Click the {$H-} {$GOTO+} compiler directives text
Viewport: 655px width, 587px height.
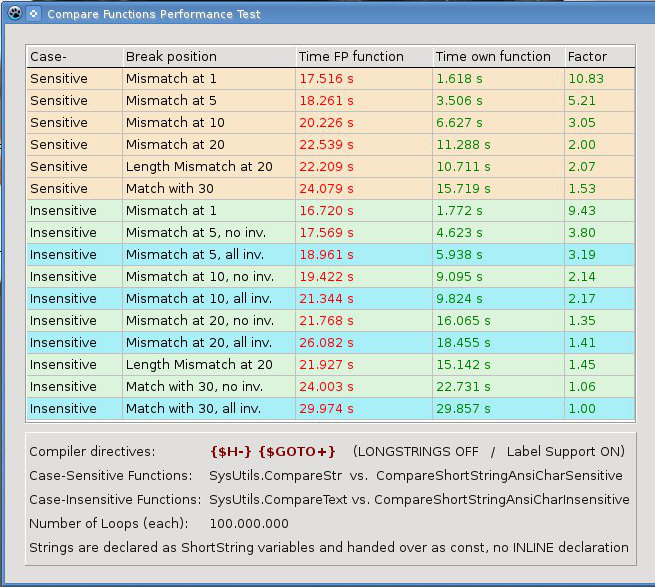[x=272, y=451]
